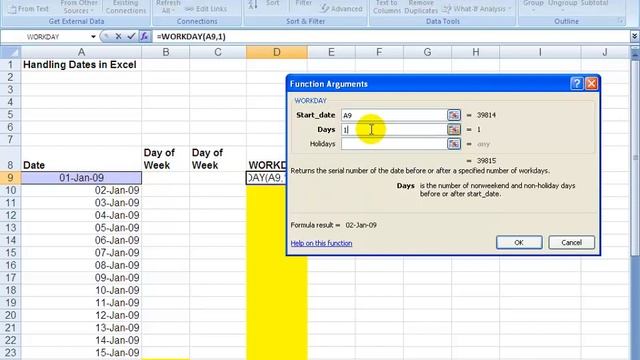Click cell with 10-Jan-09
This screenshot has width=640, height=360.
[x=81, y=290]
